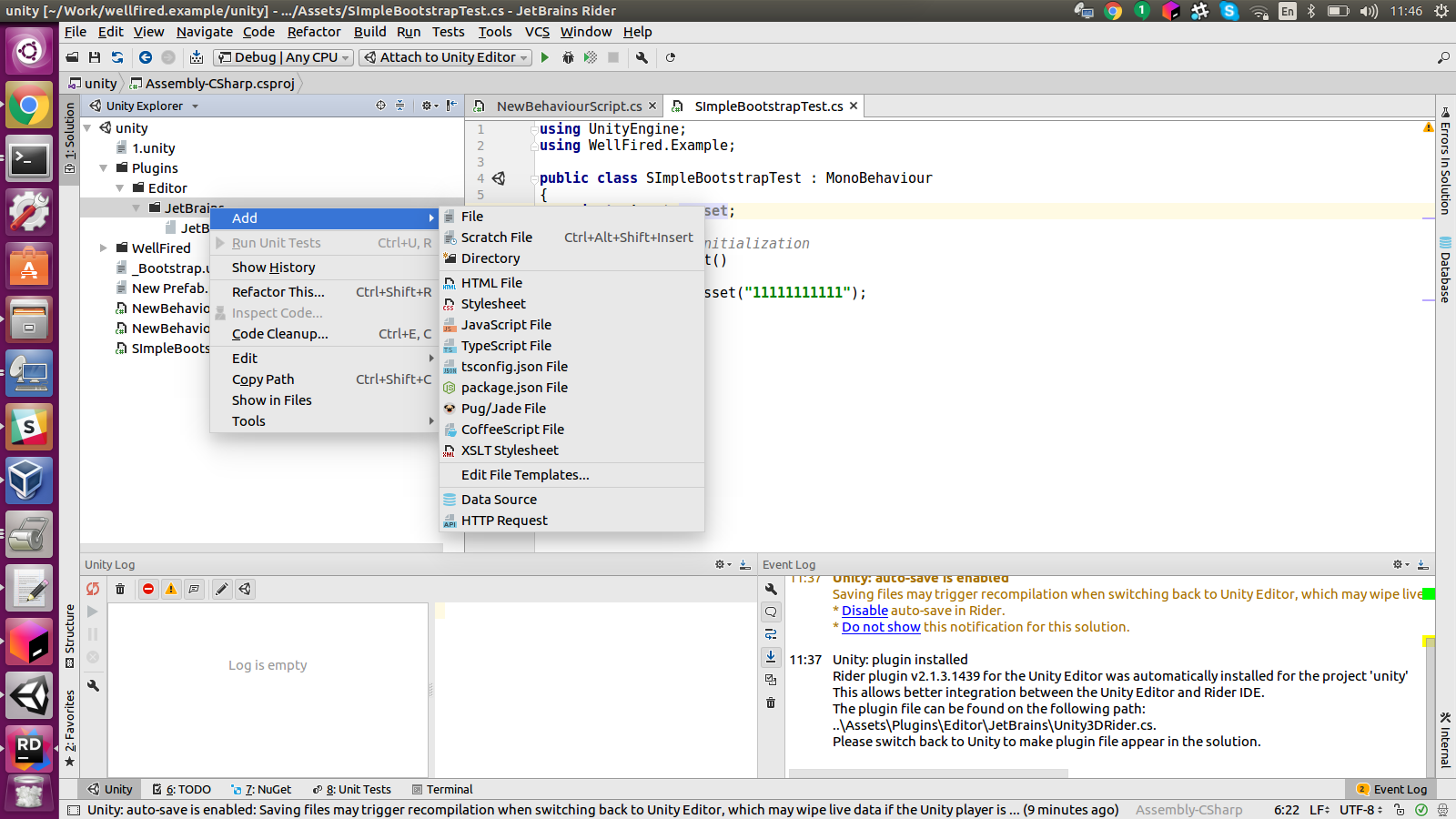This screenshot has width=1456, height=819.
Task: Toggle the Messages filter in Unity Log
Action: (194, 589)
